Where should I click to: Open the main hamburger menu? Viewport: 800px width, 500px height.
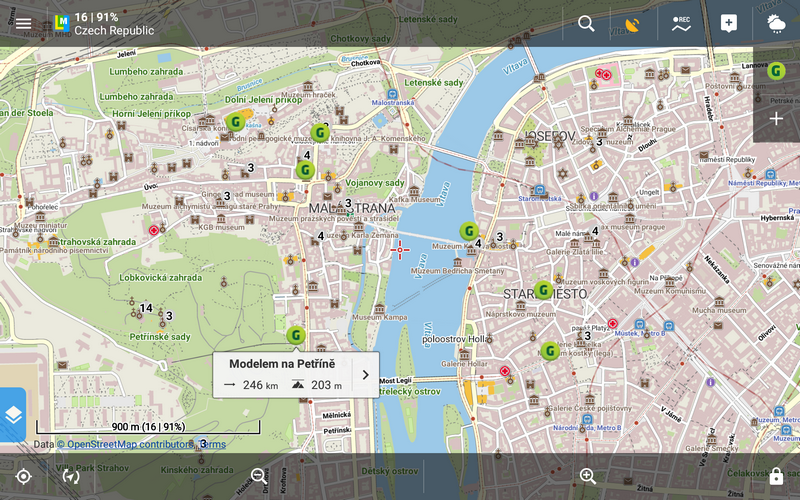(x=23, y=23)
